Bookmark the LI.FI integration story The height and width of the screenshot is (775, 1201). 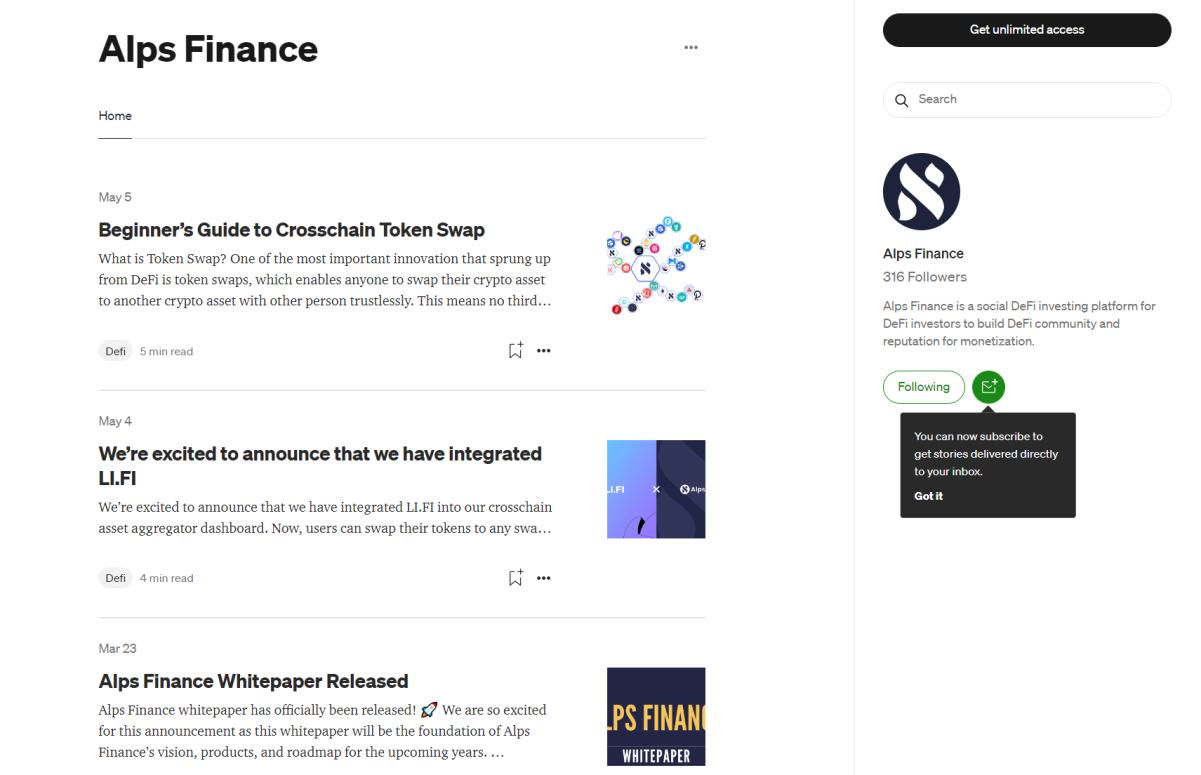[515, 577]
